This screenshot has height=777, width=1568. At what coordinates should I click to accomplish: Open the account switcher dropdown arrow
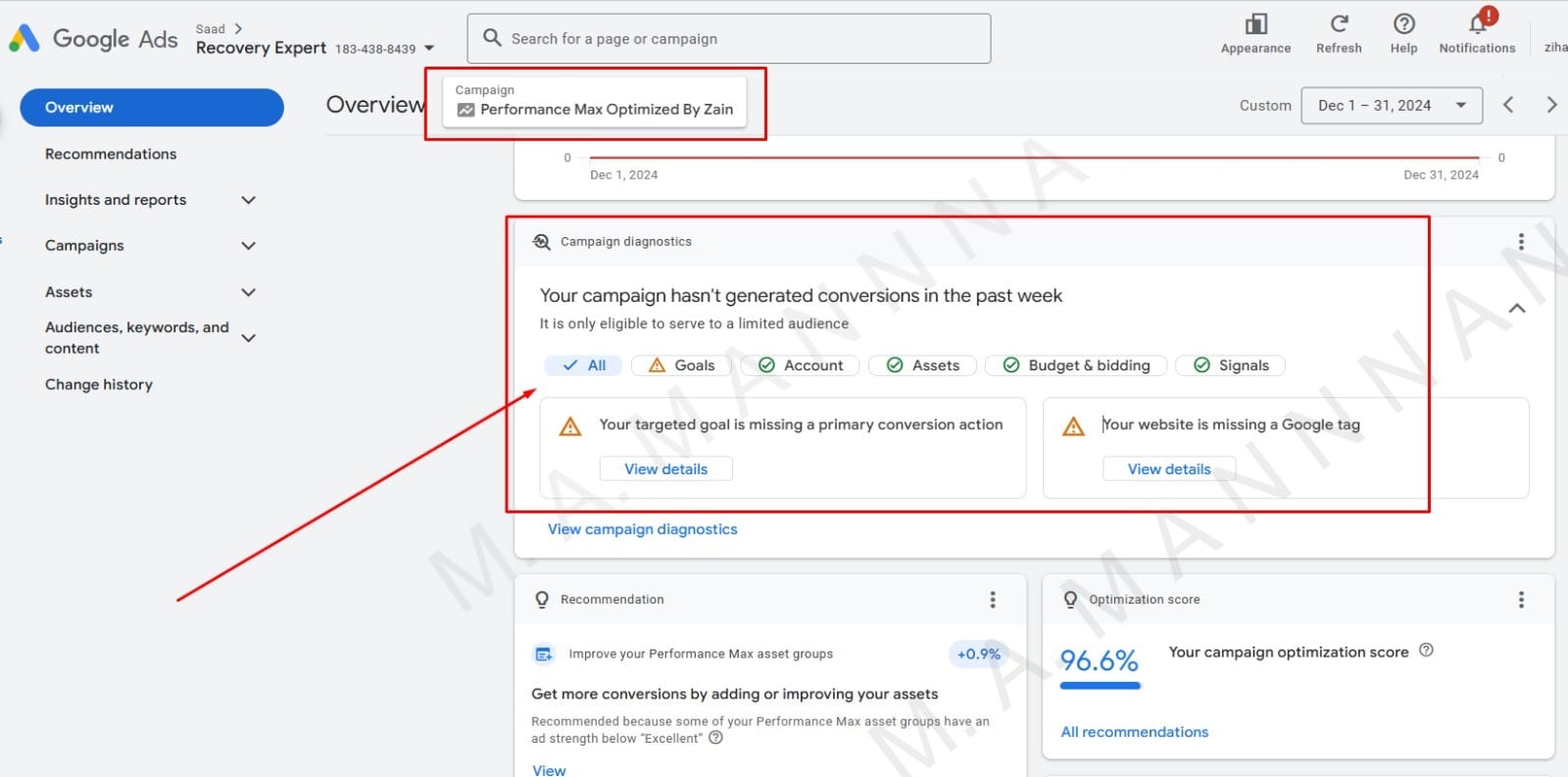[429, 48]
